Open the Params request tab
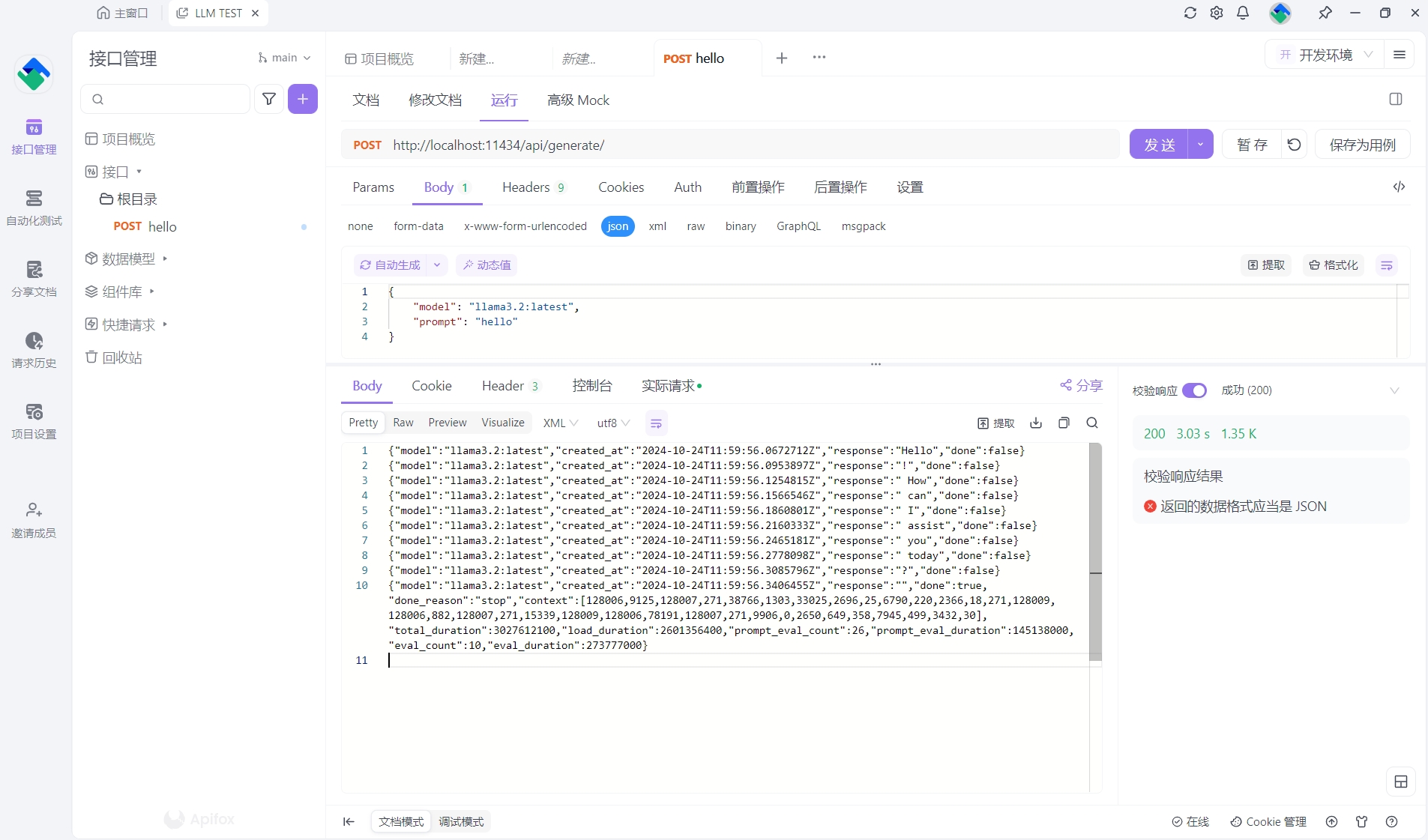The height and width of the screenshot is (840, 1428). tap(373, 187)
